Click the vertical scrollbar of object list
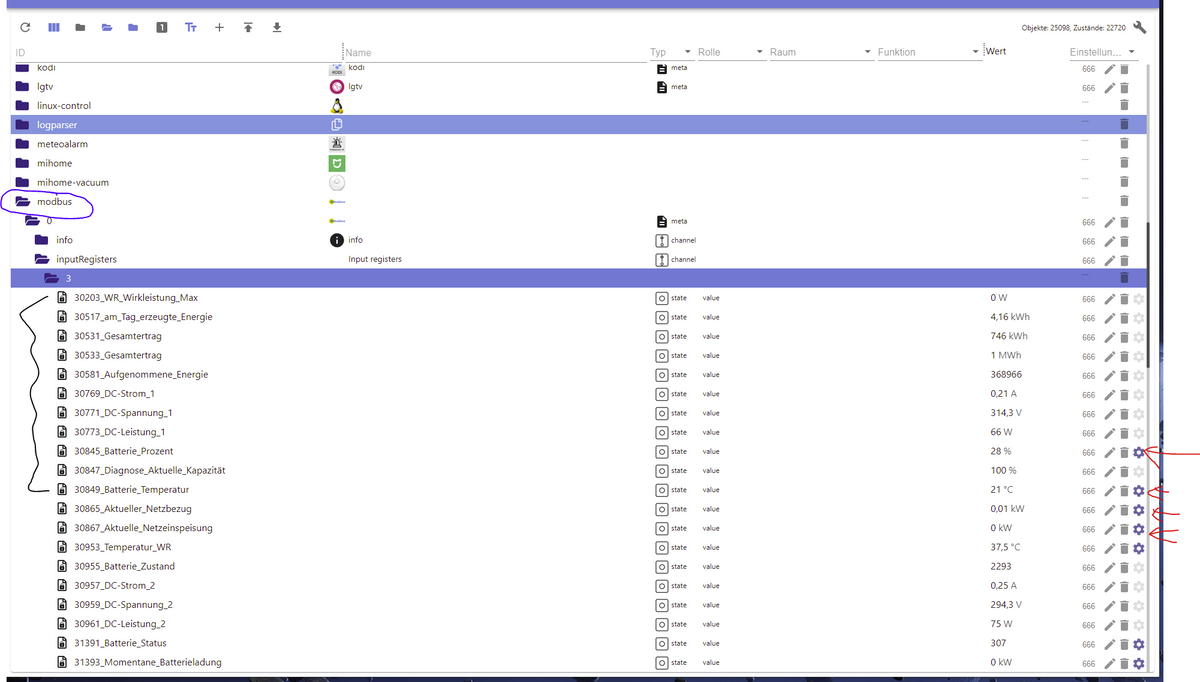The image size is (1200, 682). 1148,295
